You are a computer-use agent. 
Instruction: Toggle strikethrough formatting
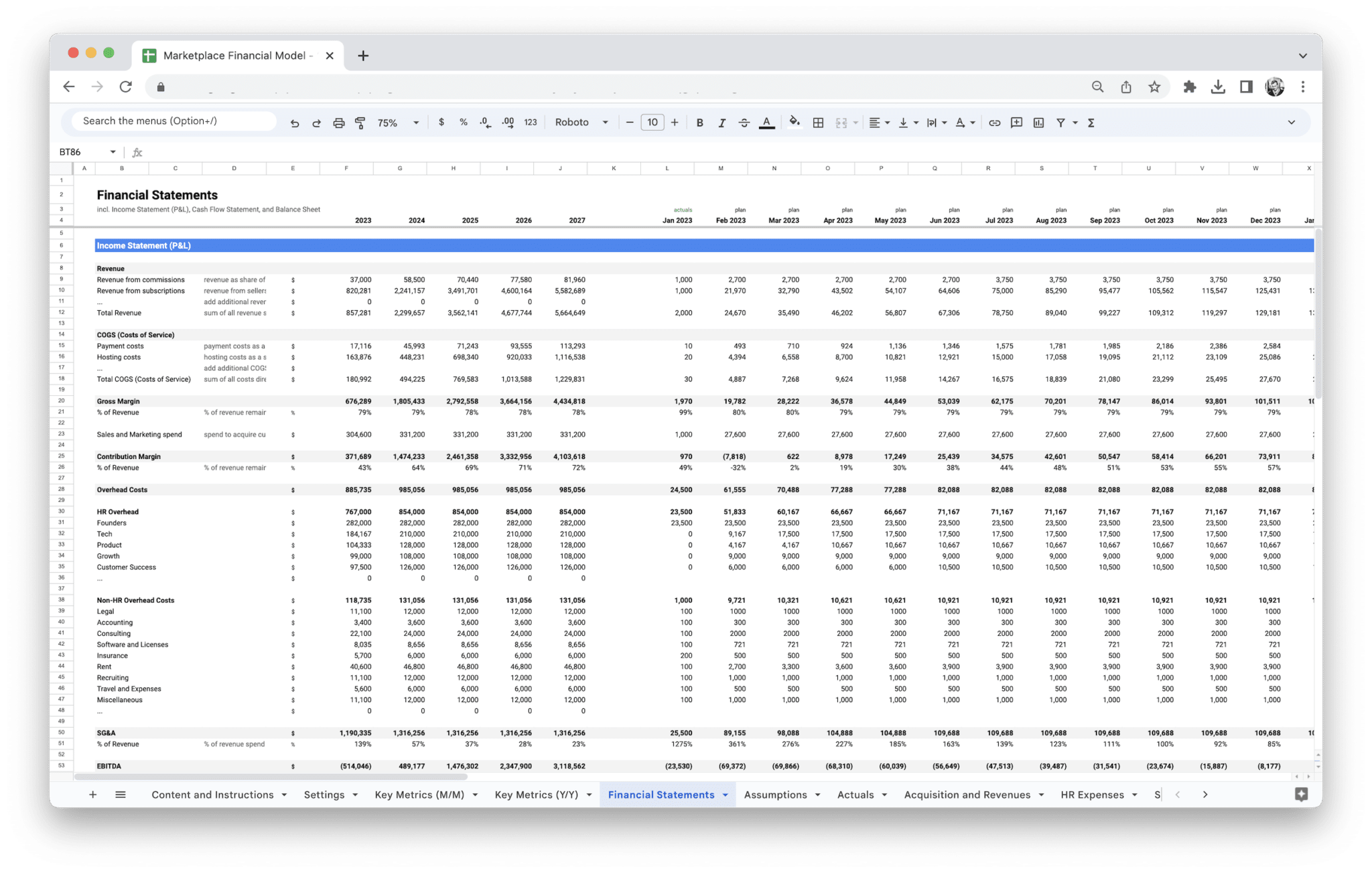tap(744, 123)
